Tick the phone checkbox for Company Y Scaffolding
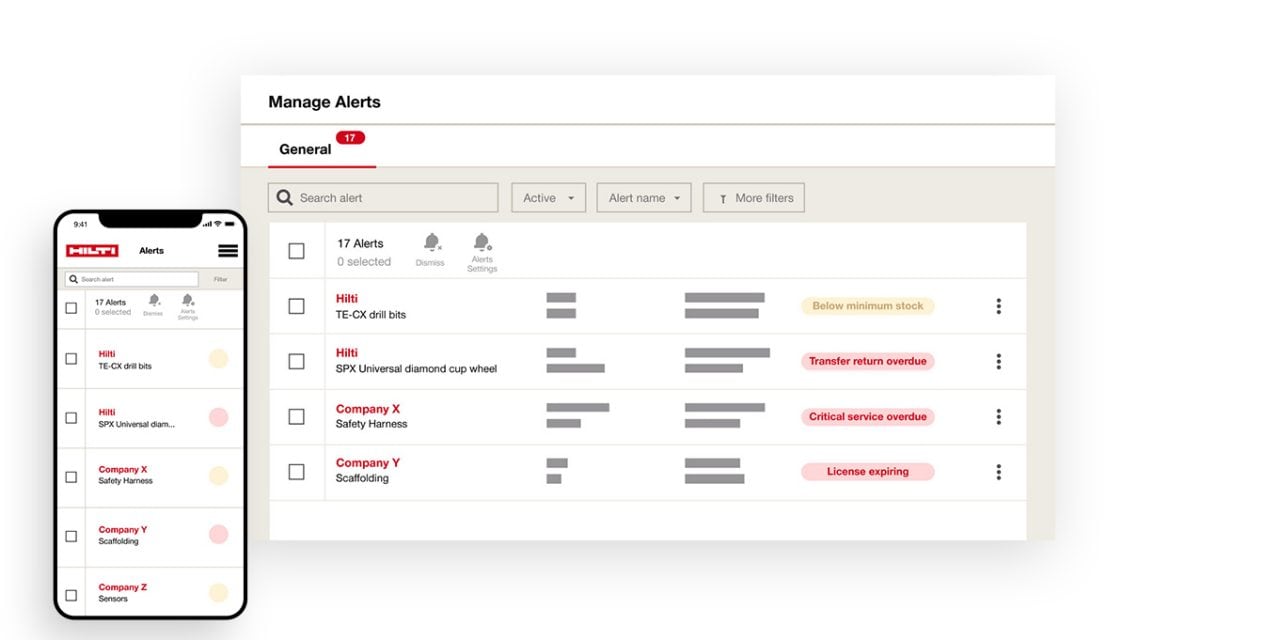 [x=71, y=535]
